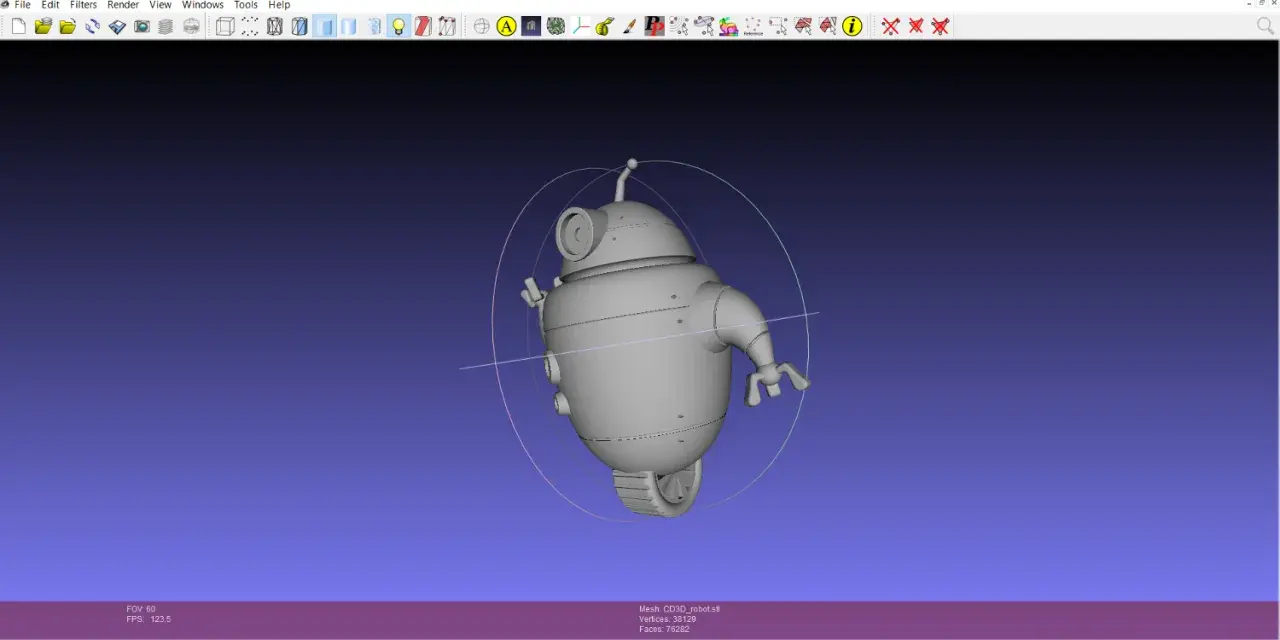Toggle flat shading cylinder icon
Screen dimensions: 1280x640
pos(348,26)
